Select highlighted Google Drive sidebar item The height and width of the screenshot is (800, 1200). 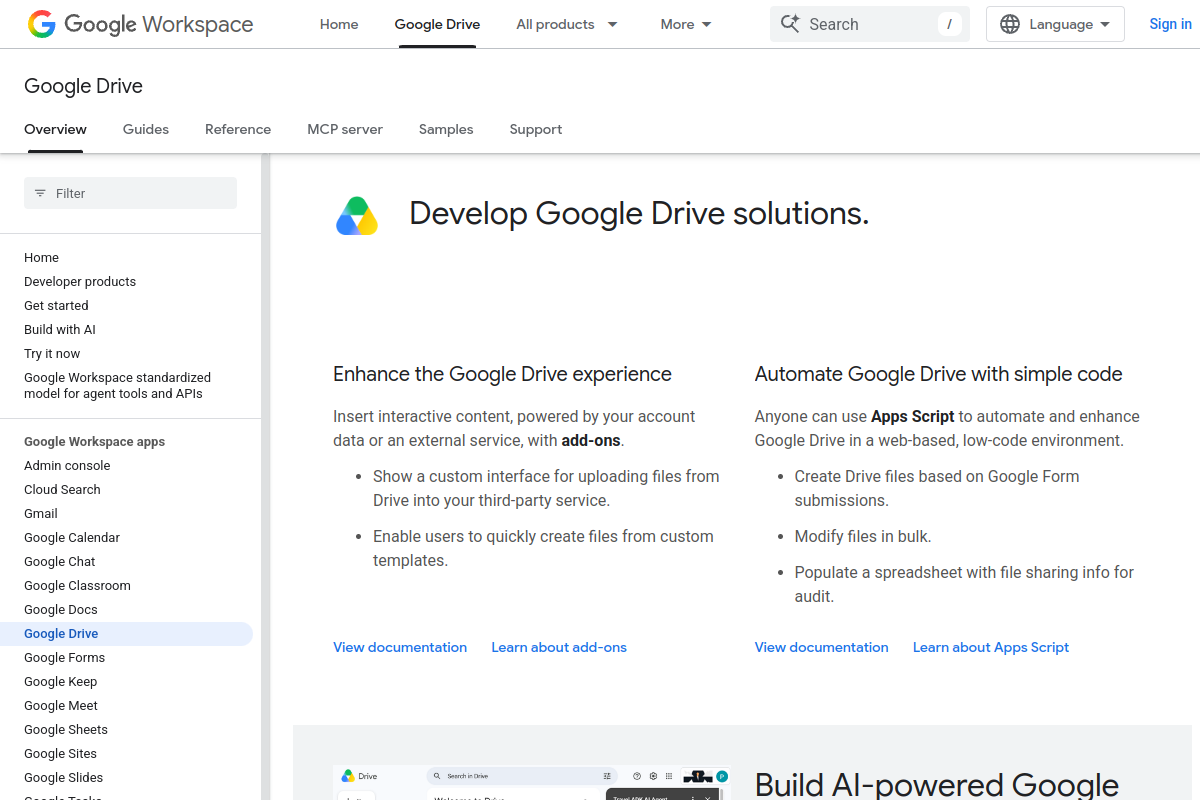(126, 633)
